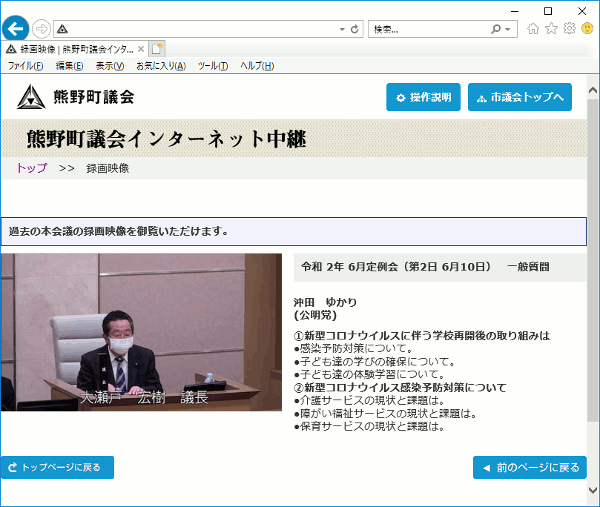This screenshot has width=600, height=507.
Task: Click the speaker name 沖田 ゆかり
Action: click(x=325, y=302)
